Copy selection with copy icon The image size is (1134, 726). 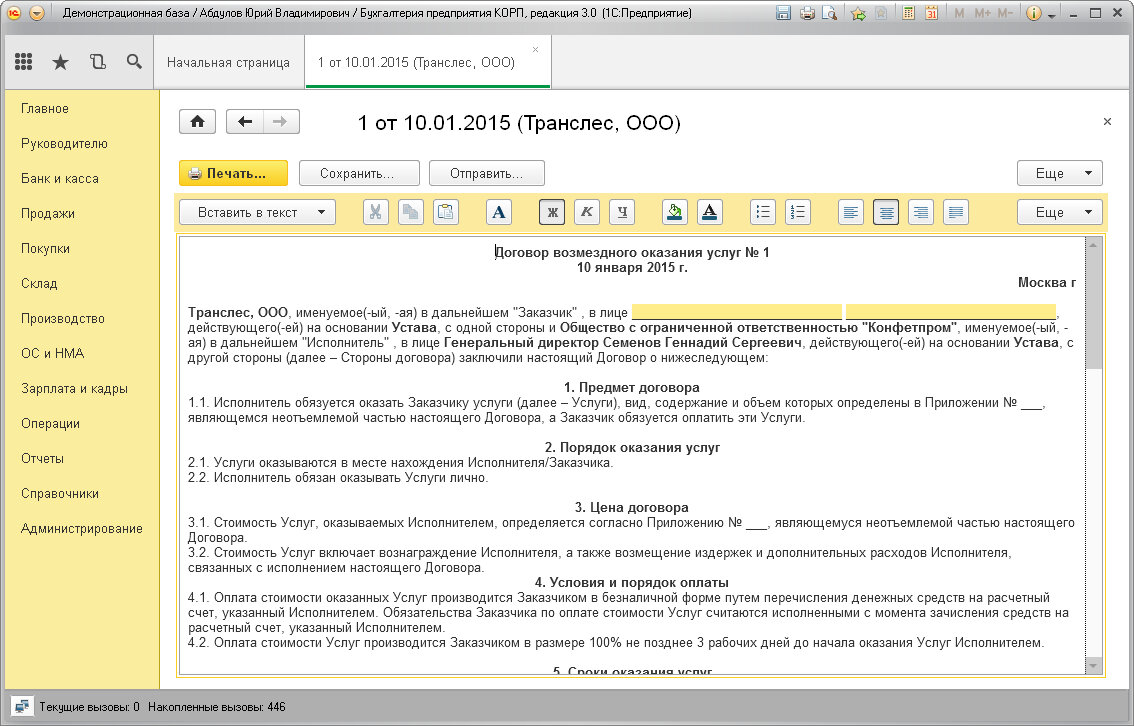coord(411,213)
